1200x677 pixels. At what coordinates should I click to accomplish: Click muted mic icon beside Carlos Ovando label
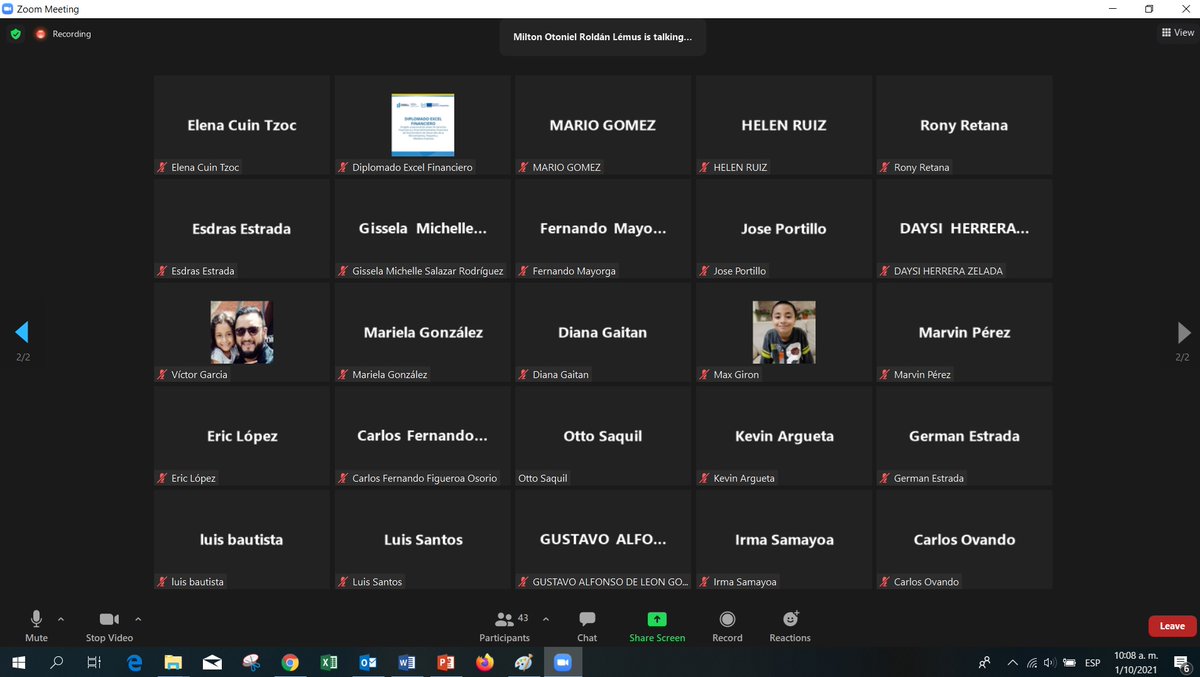pos(885,581)
